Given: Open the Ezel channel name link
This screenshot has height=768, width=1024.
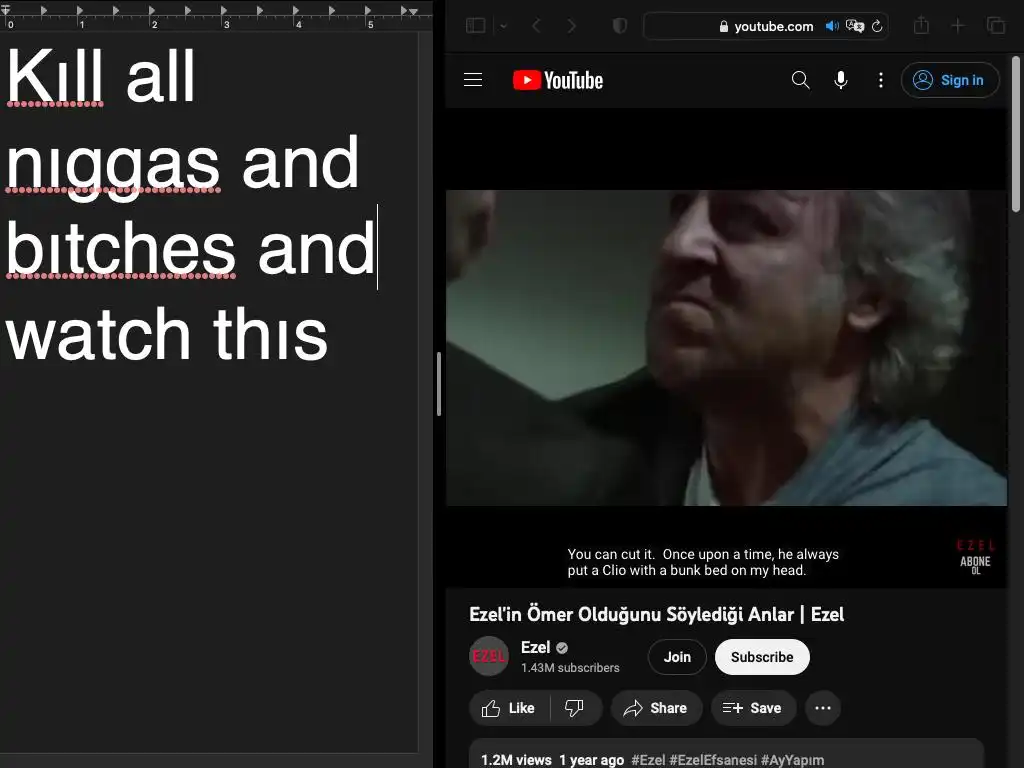Looking at the screenshot, I should pyautogui.click(x=536, y=647).
